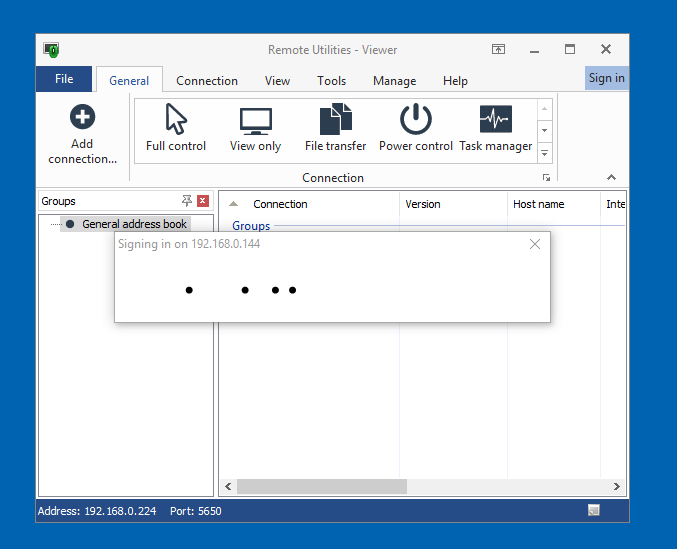Open the Manage tab
The width and height of the screenshot is (677, 549).
[395, 81]
